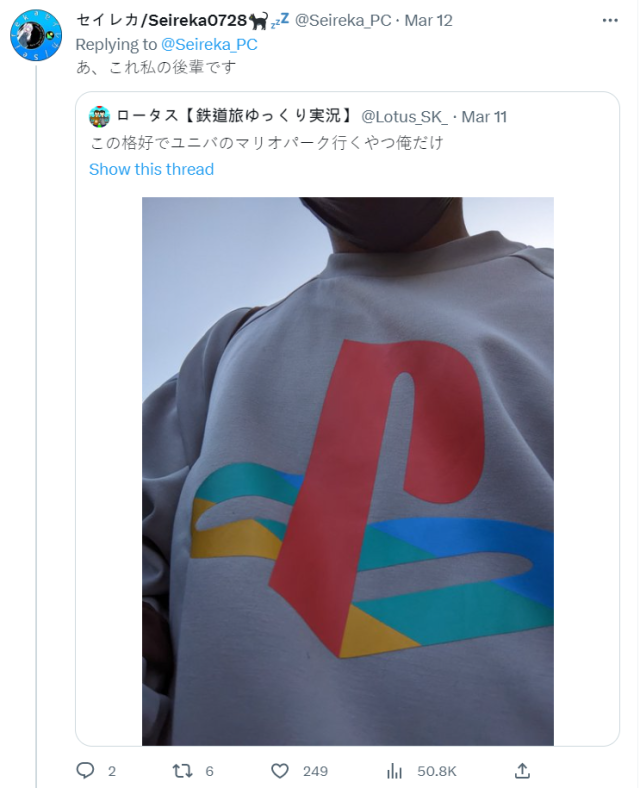Viewport: 640px width, 788px height.
Task: Open the three-dot more options menu
Action: tap(610, 21)
